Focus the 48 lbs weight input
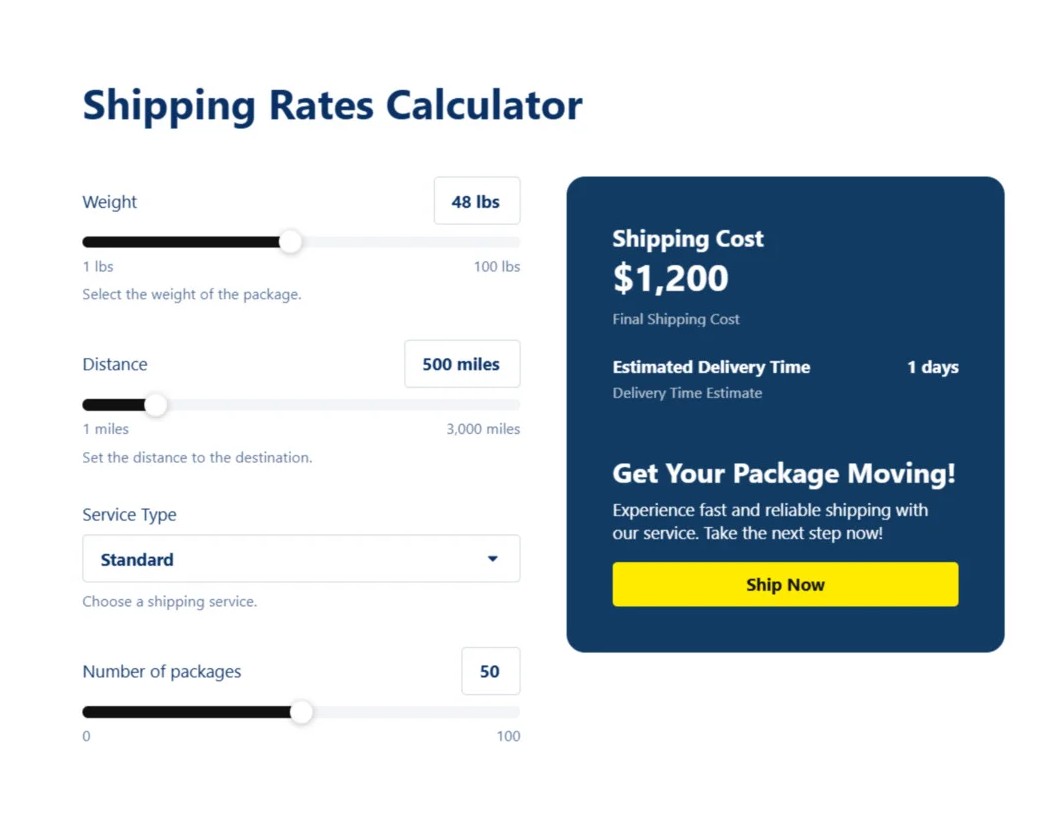This screenshot has width=1059, height=837. tap(476, 202)
